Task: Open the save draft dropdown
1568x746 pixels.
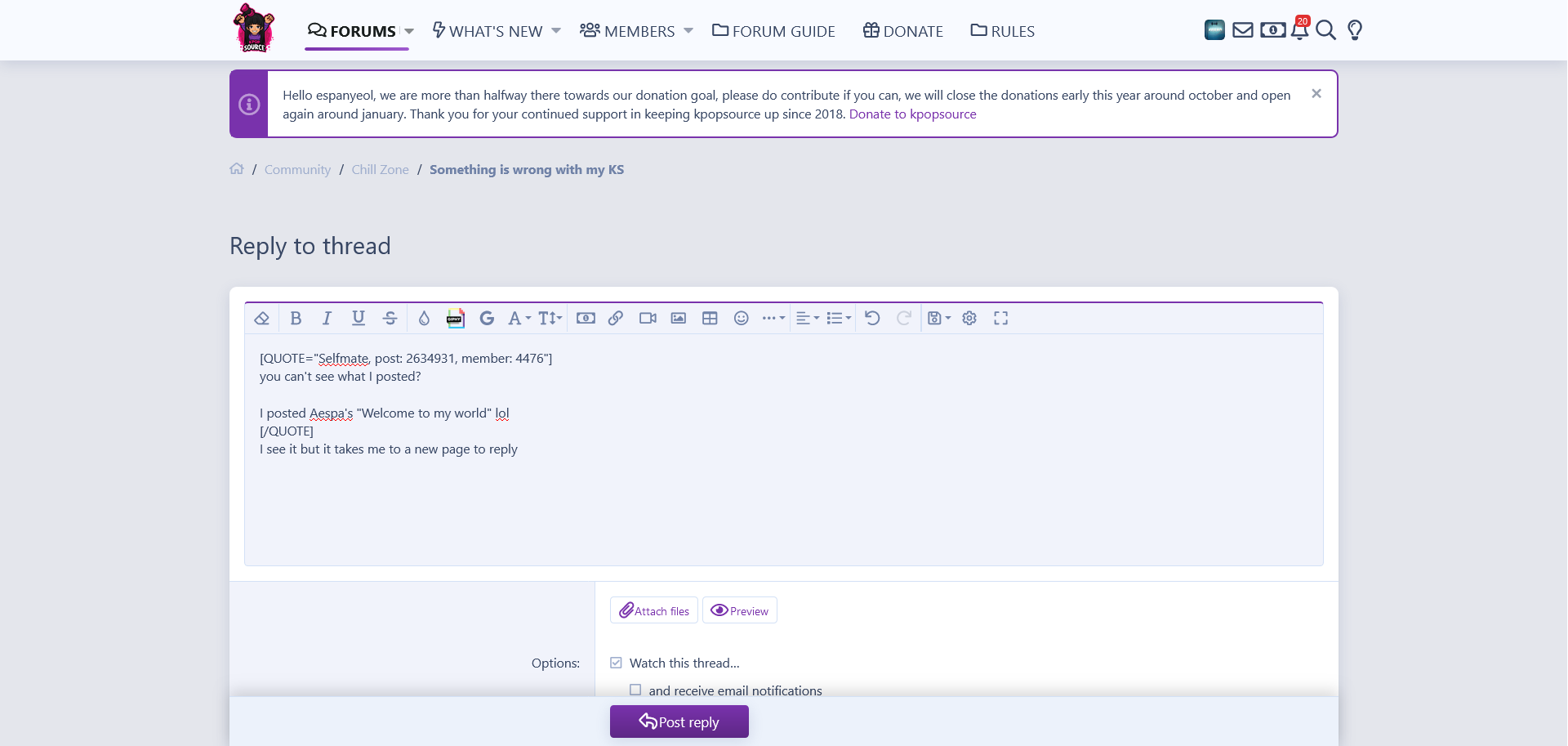Action: click(x=939, y=319)
